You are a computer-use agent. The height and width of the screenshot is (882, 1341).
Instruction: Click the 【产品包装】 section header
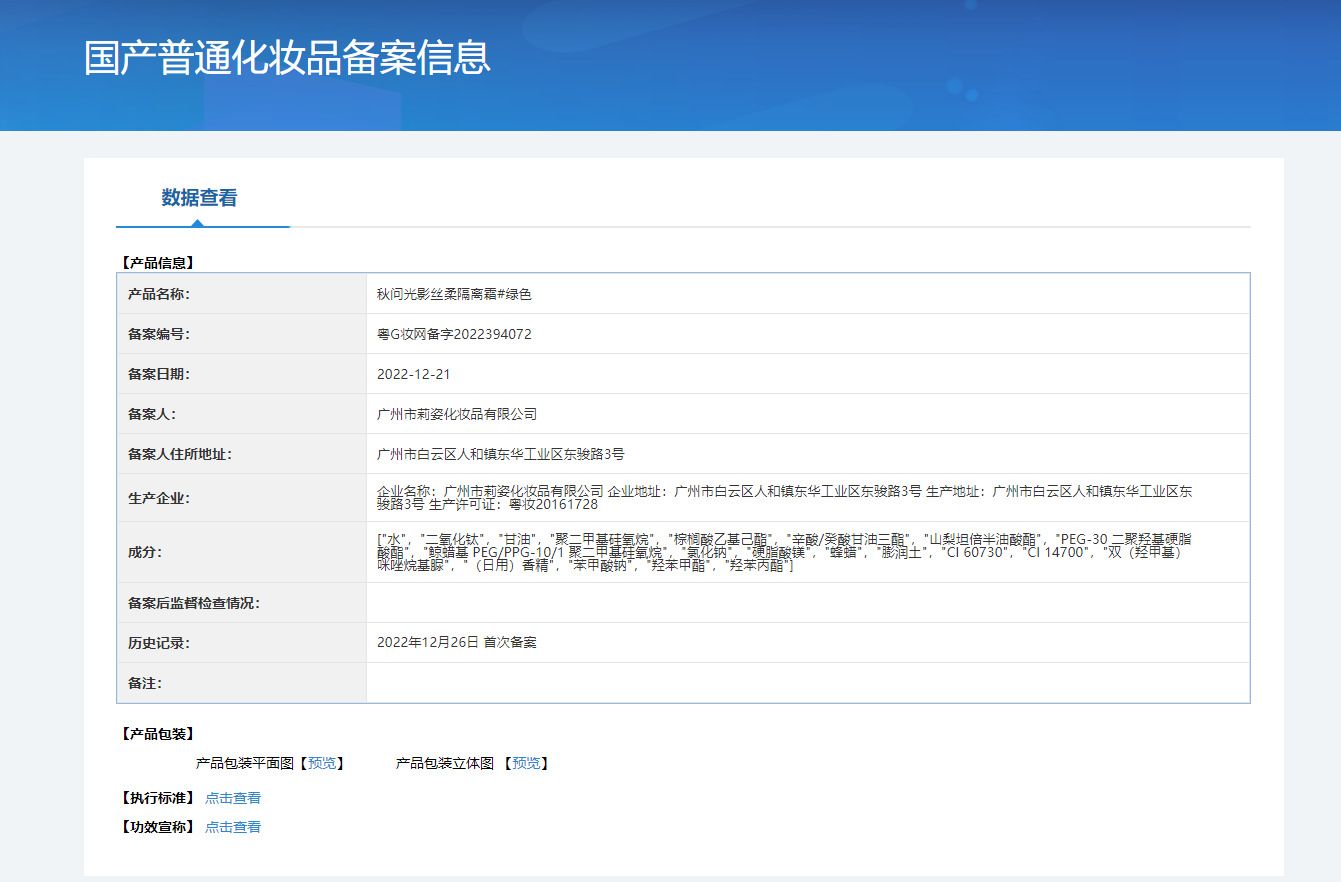(157, 734)
